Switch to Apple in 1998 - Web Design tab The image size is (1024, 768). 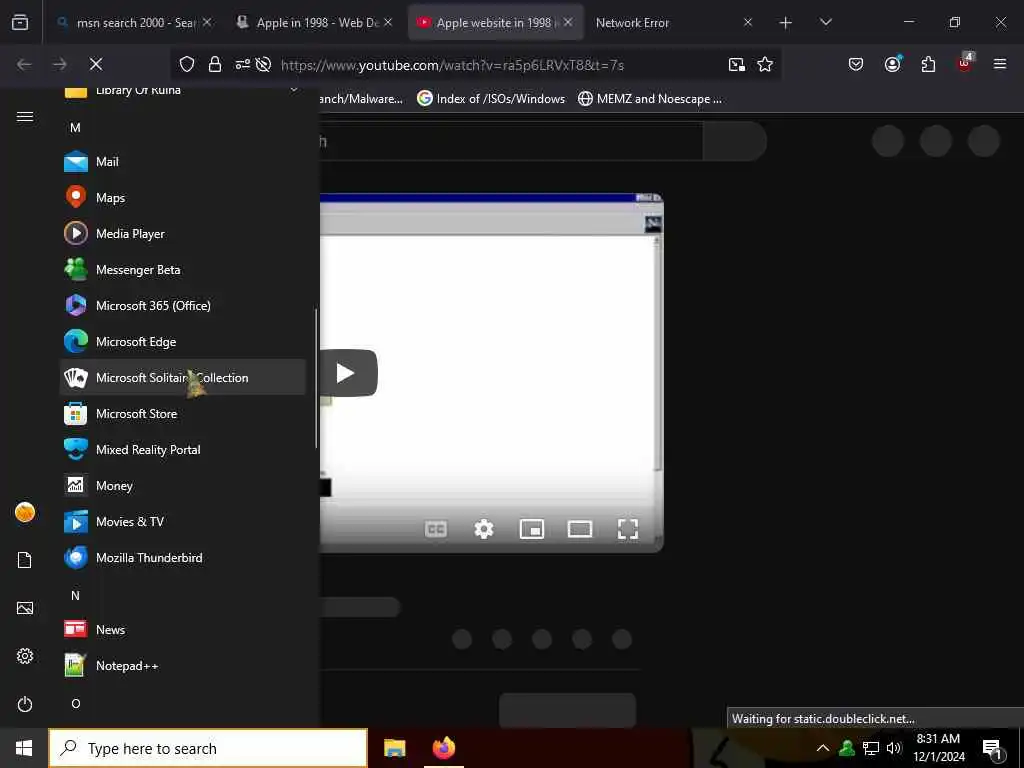click(x=314, y=23)
